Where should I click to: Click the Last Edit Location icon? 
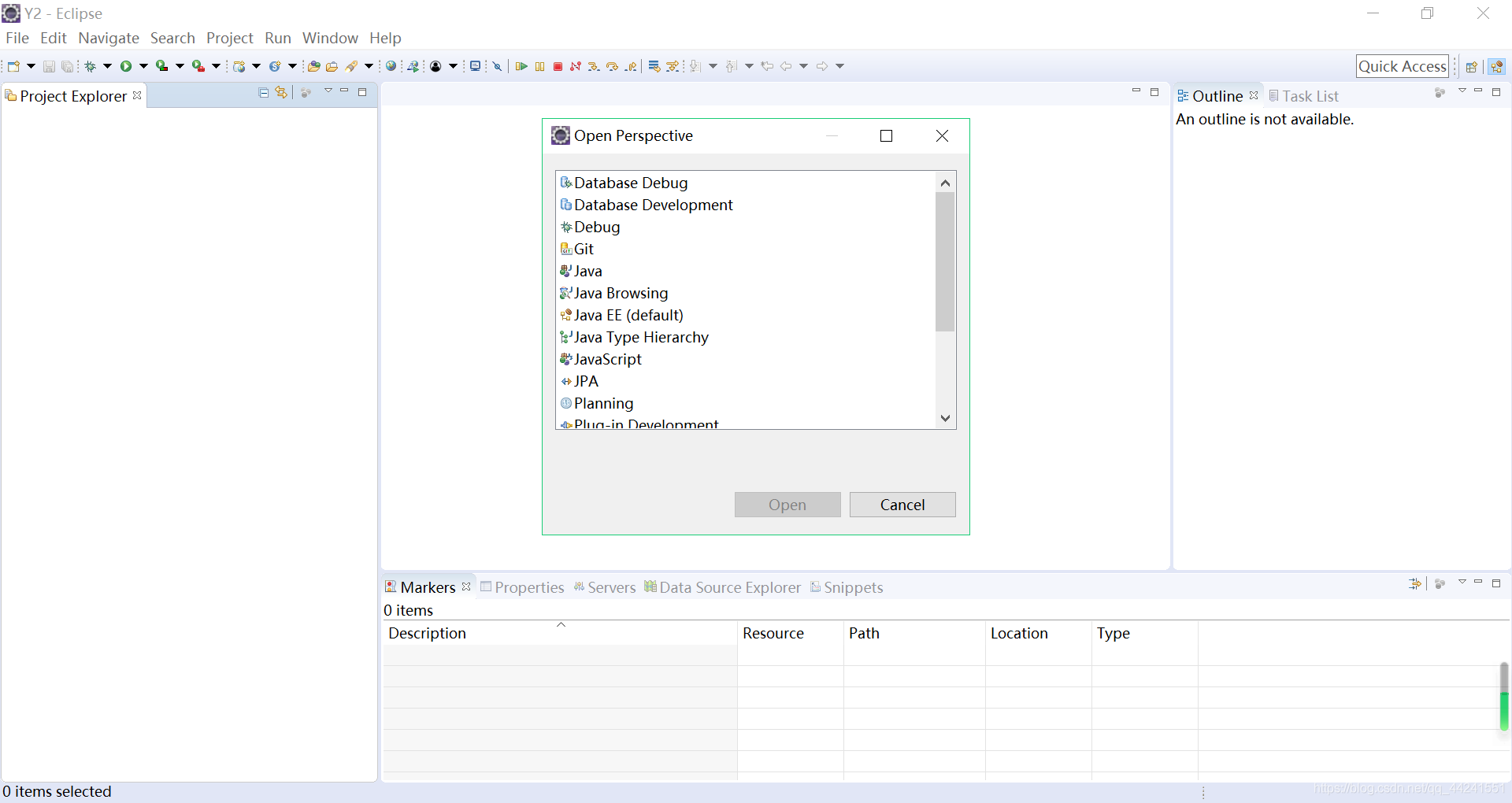pos(767,66)
